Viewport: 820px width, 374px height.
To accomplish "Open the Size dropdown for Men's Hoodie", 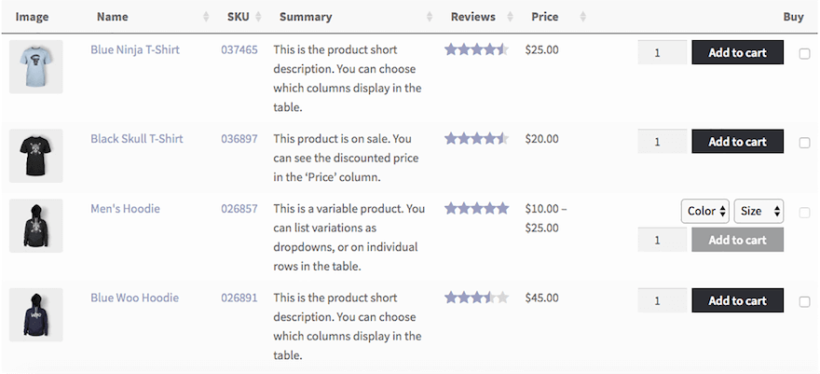I will click(x=759, y=211).
